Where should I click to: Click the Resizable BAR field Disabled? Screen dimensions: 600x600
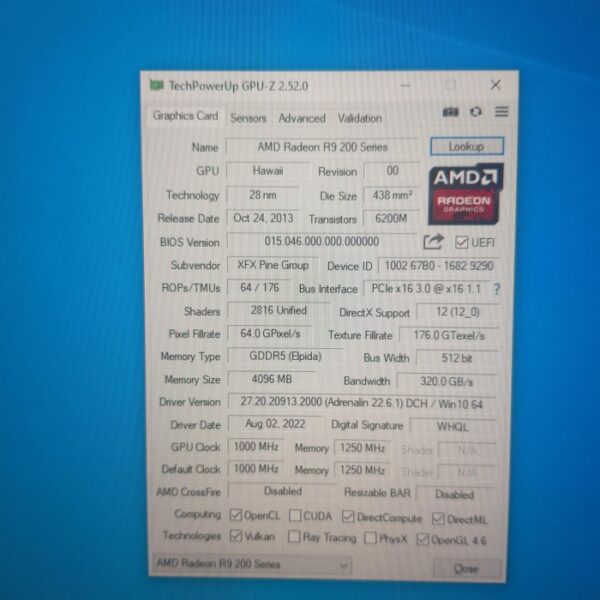coord(455,494)
